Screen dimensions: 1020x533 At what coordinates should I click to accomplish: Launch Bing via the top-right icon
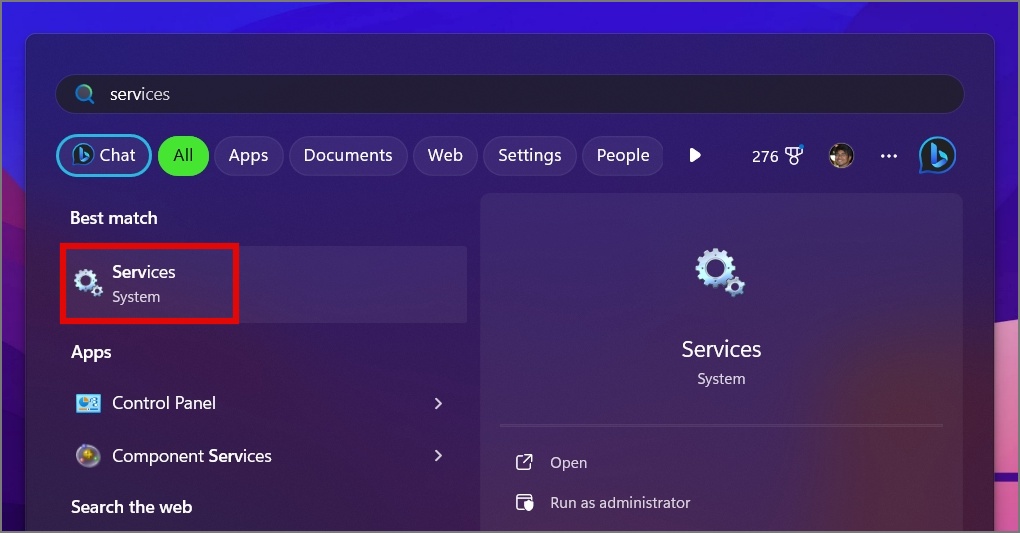tap(937, 156)
